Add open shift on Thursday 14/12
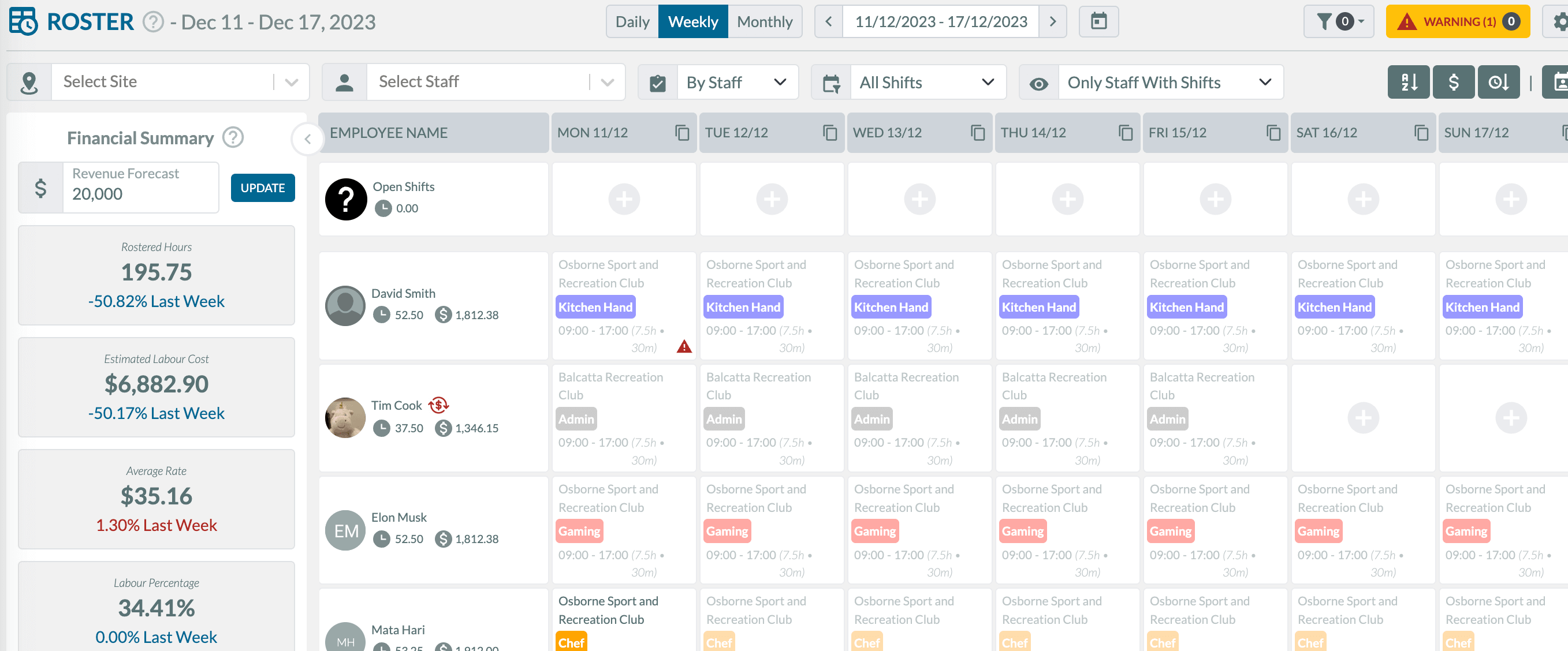The image size is (1568, 651). [x=1068, y=199]
